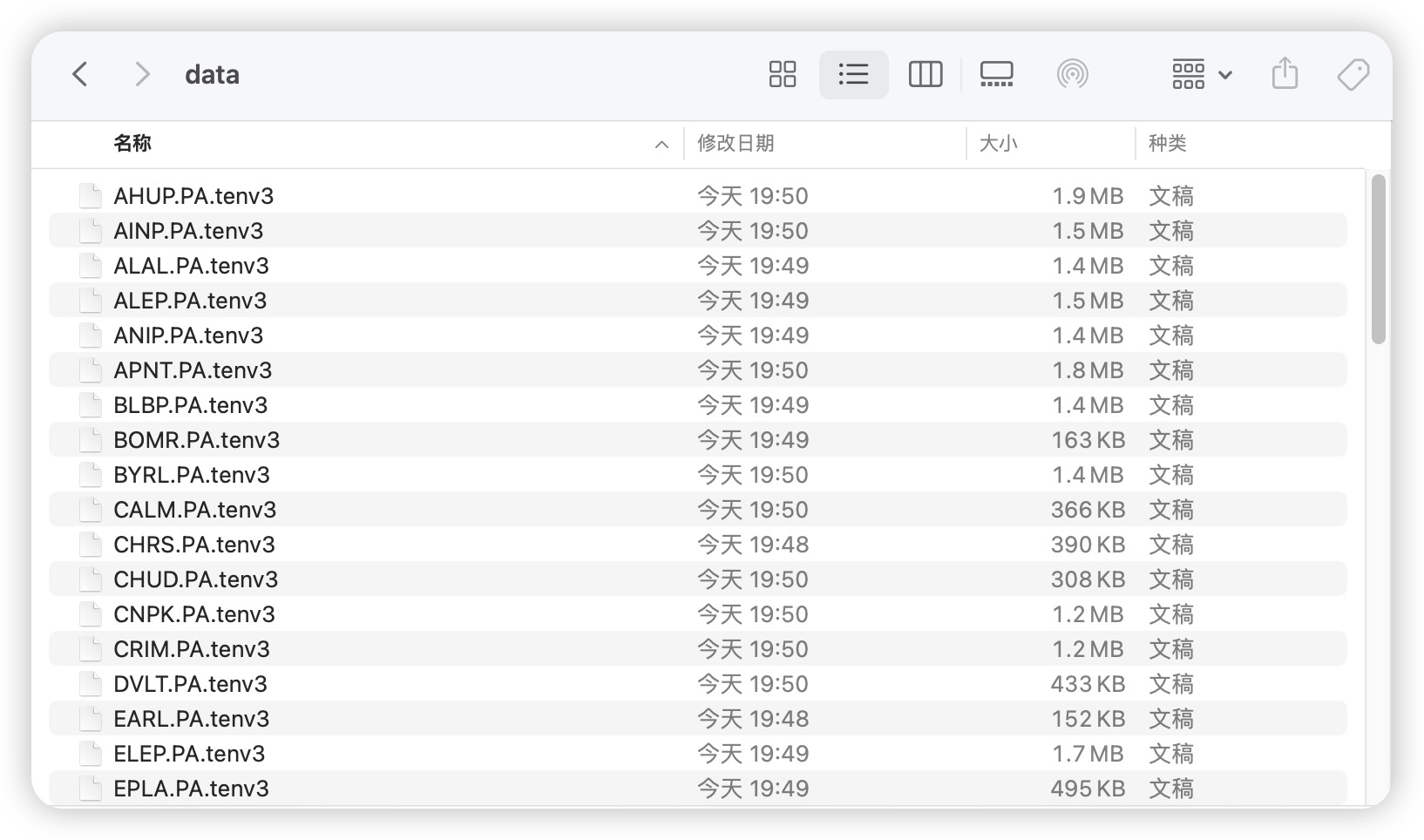Viewport: 1424px width, 840px height.
Task: Click the 163 KB size of BOMR.PA.tenv3
Action: 1088,440
